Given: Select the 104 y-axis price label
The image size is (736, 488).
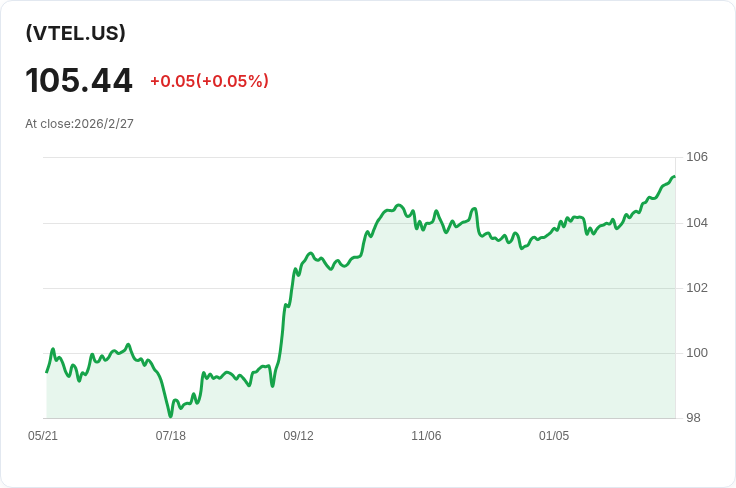Looking at the screenshot, I should coord(697,222).
